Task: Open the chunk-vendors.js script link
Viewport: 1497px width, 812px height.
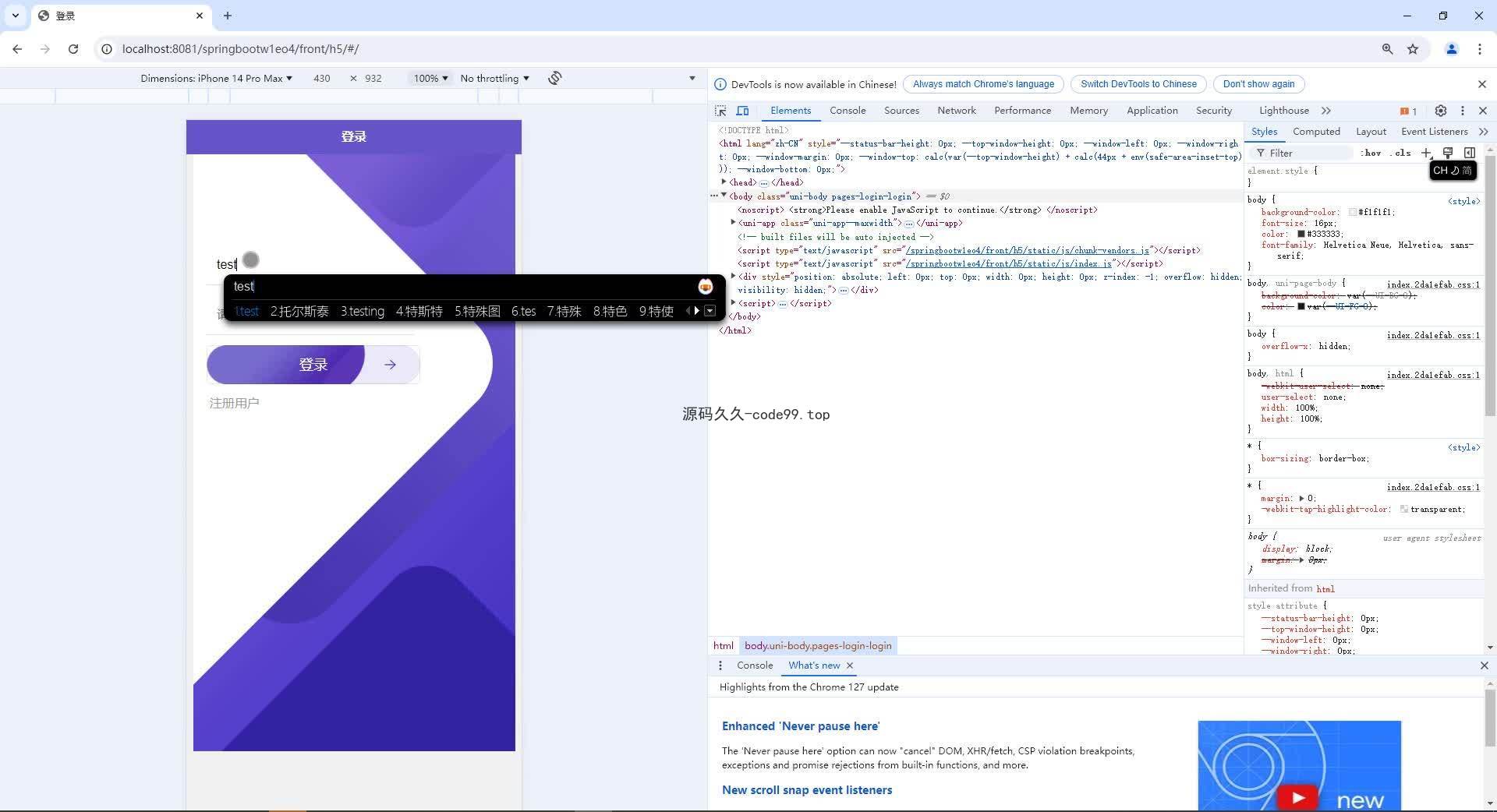Action: (1027, 250)
